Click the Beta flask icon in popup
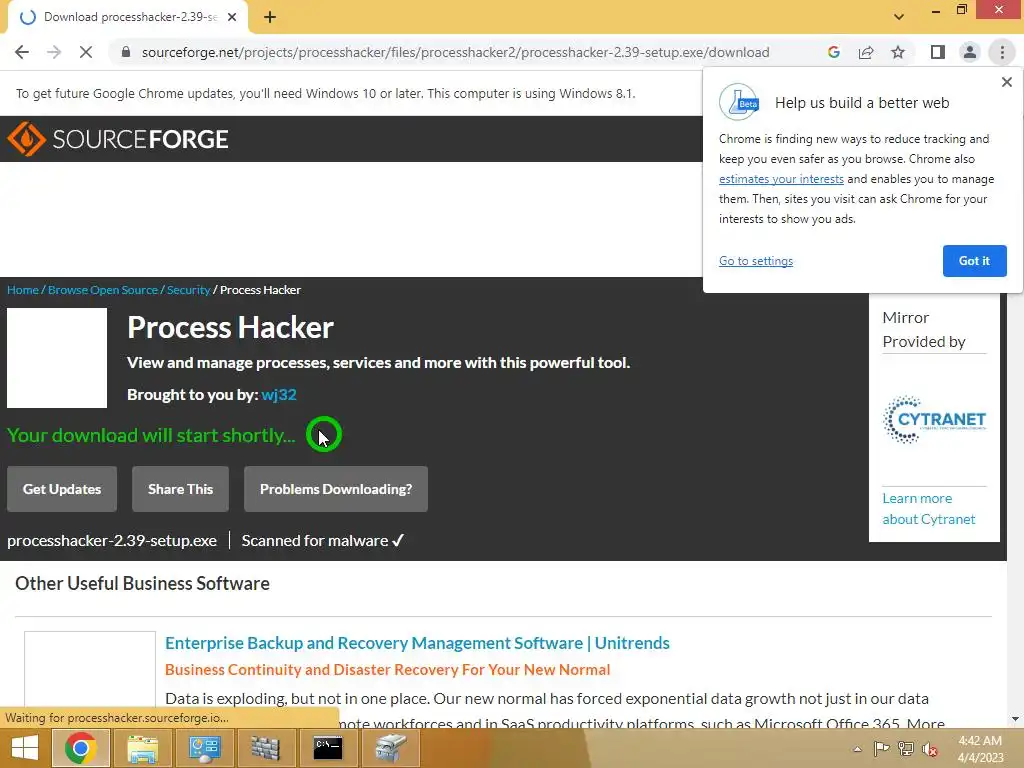 pyautogui.click(x=739, y=102)
